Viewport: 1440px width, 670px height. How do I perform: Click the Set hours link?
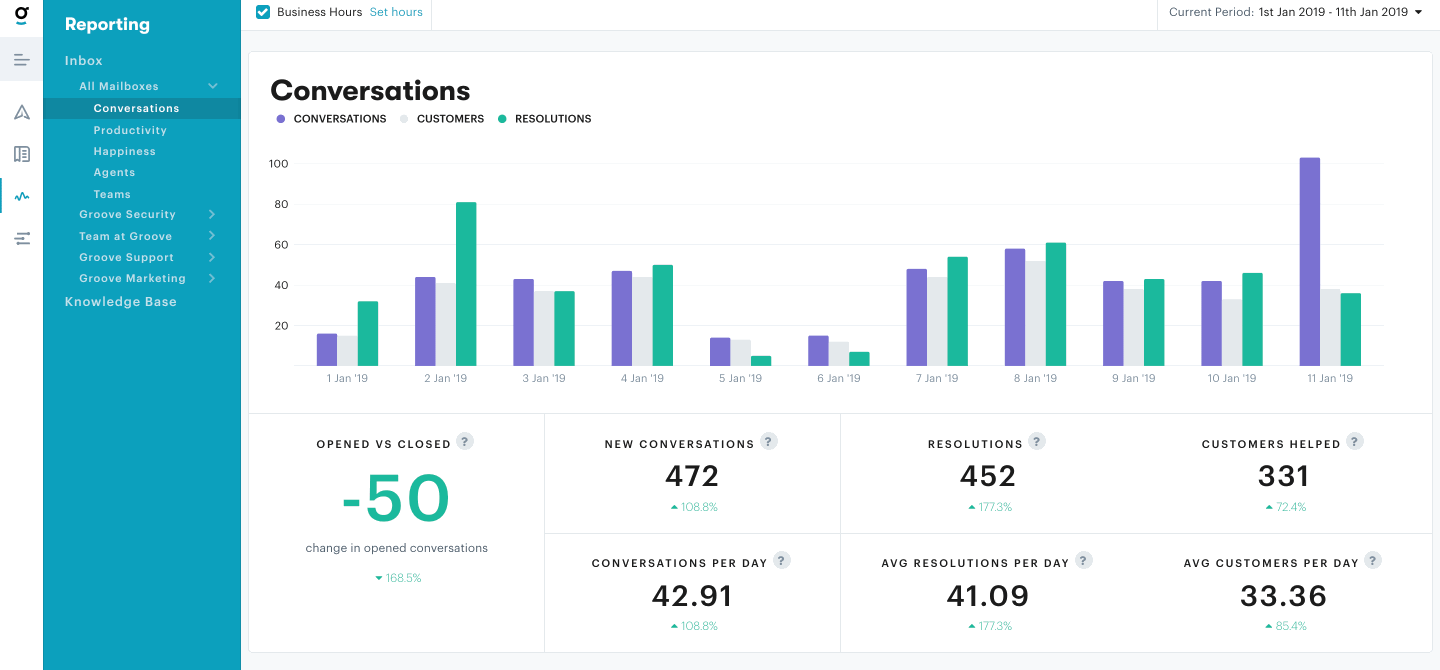coord(396,11)
